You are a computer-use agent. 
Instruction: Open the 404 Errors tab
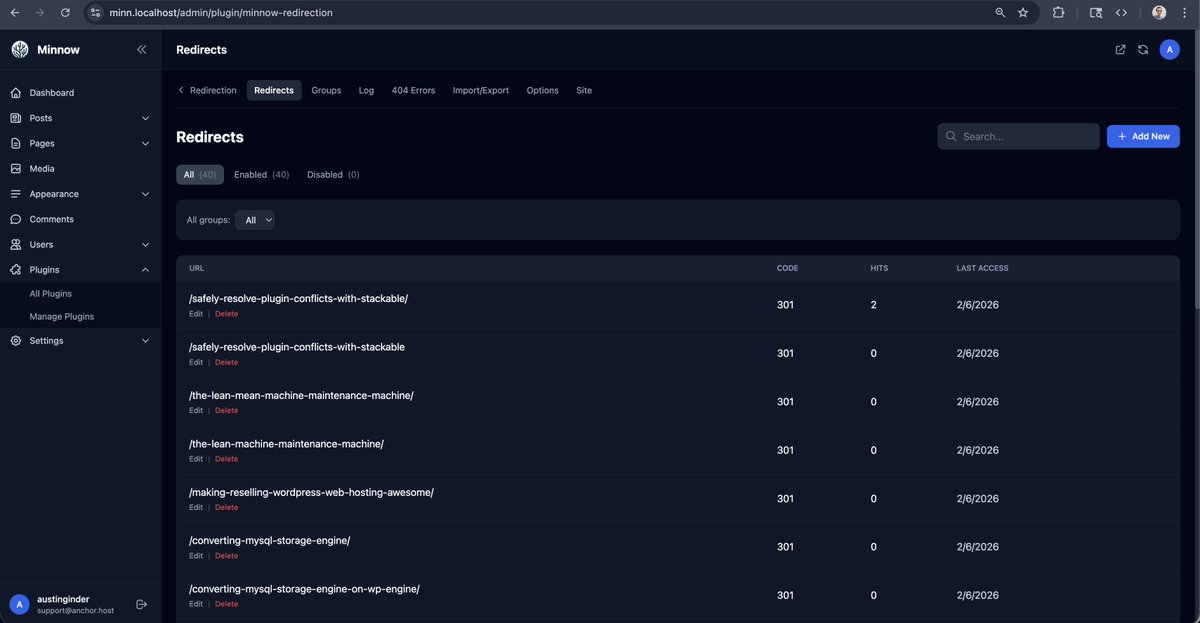[413, 90]
